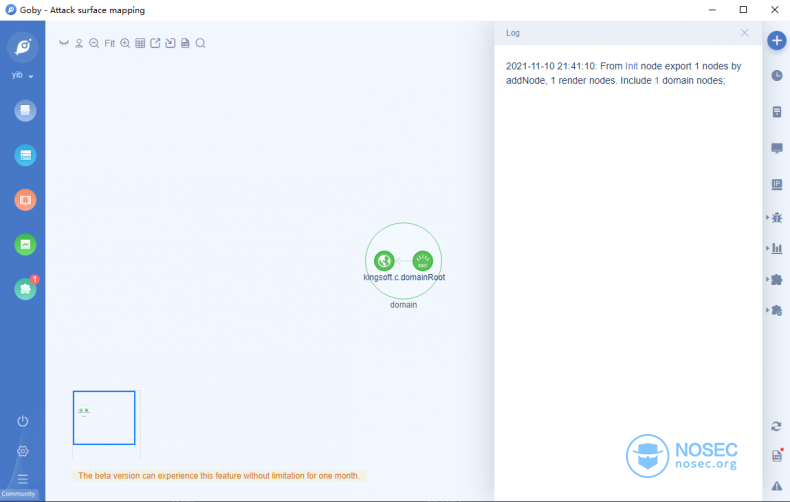Zoom in on the attack surface graph
The image size is (790, 502).
tap(125, 43)
